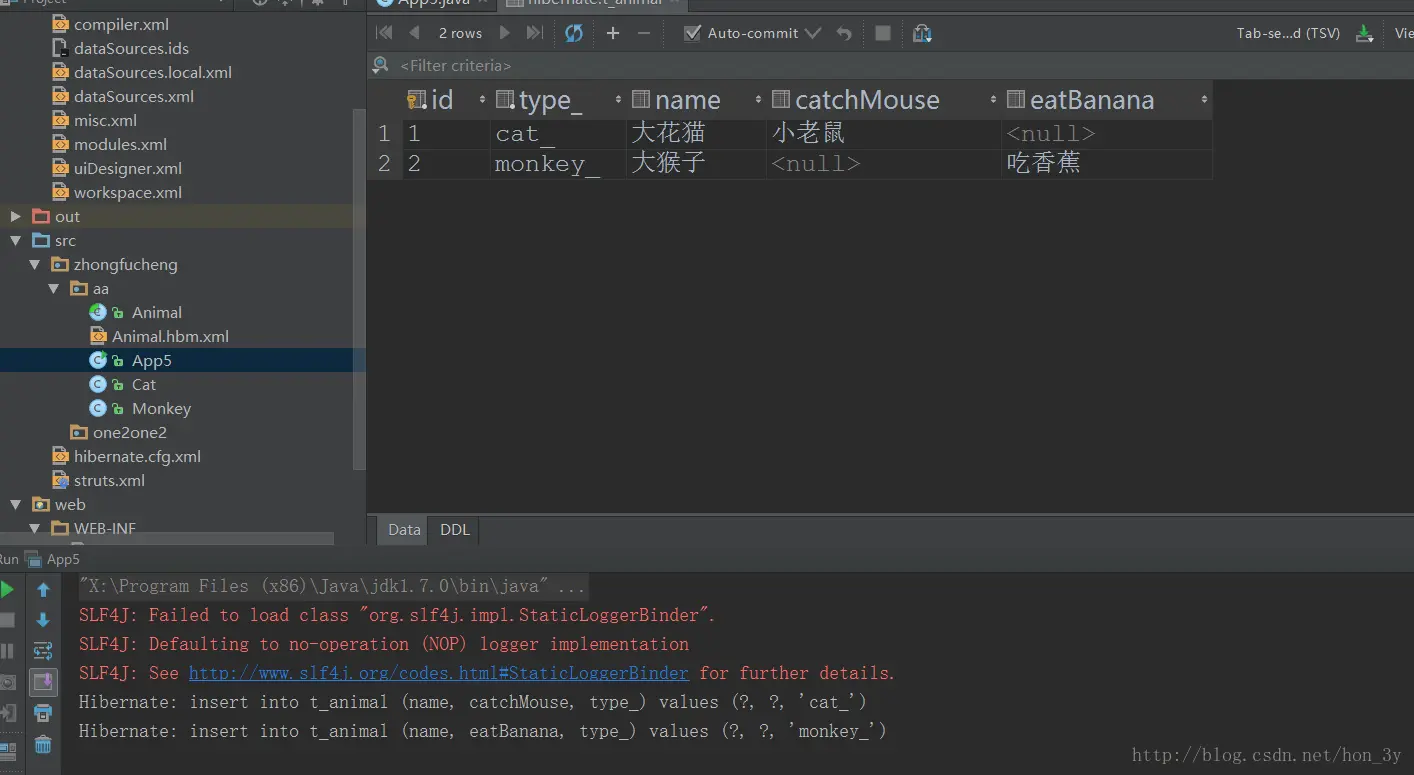Open the Auto-commit dropdown chevron
1414x775 pixels.
coord(812,32)
